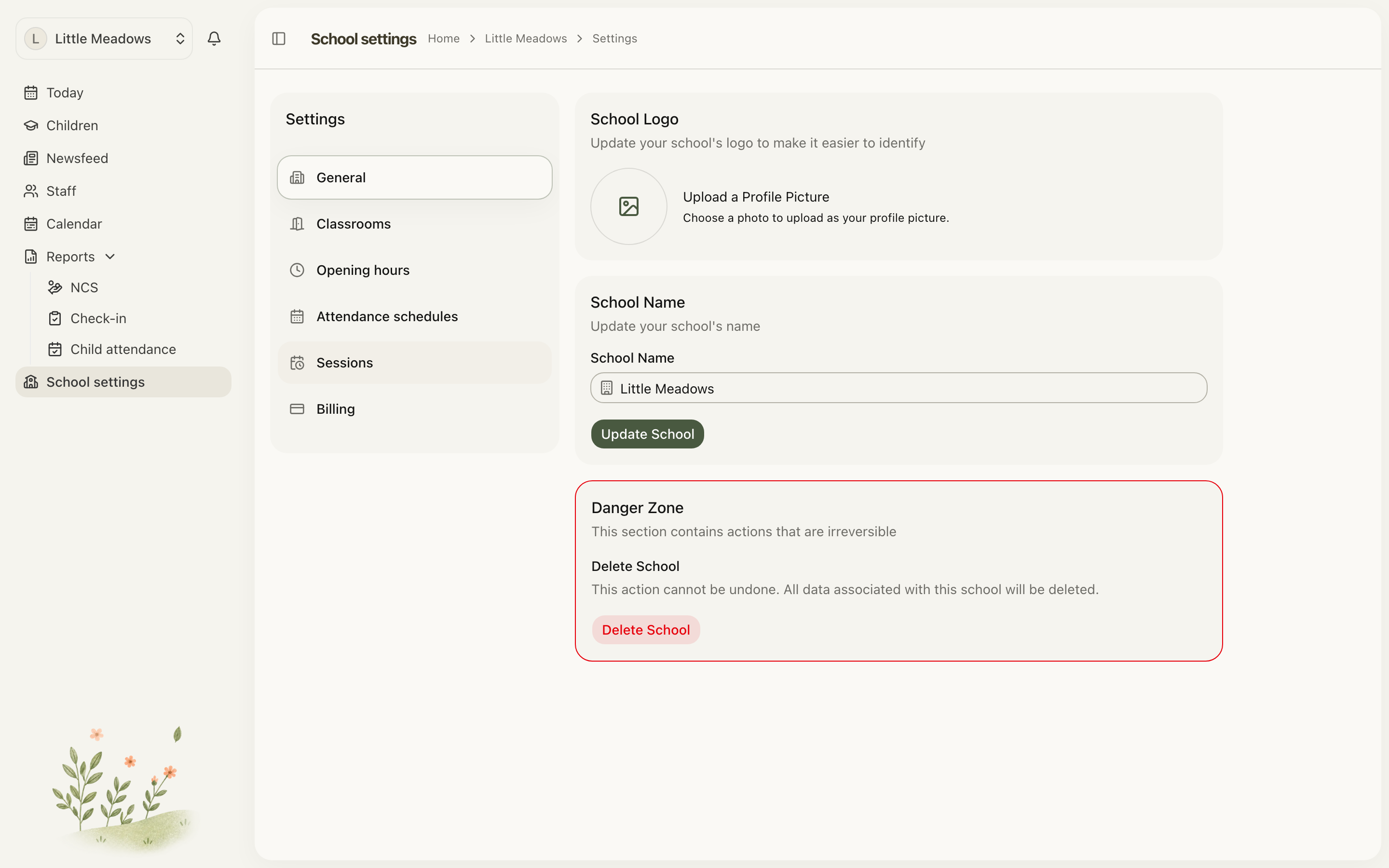Open the Little Meadows school switcher
This screenshot has height=868, width=1389.
point(104,39)
